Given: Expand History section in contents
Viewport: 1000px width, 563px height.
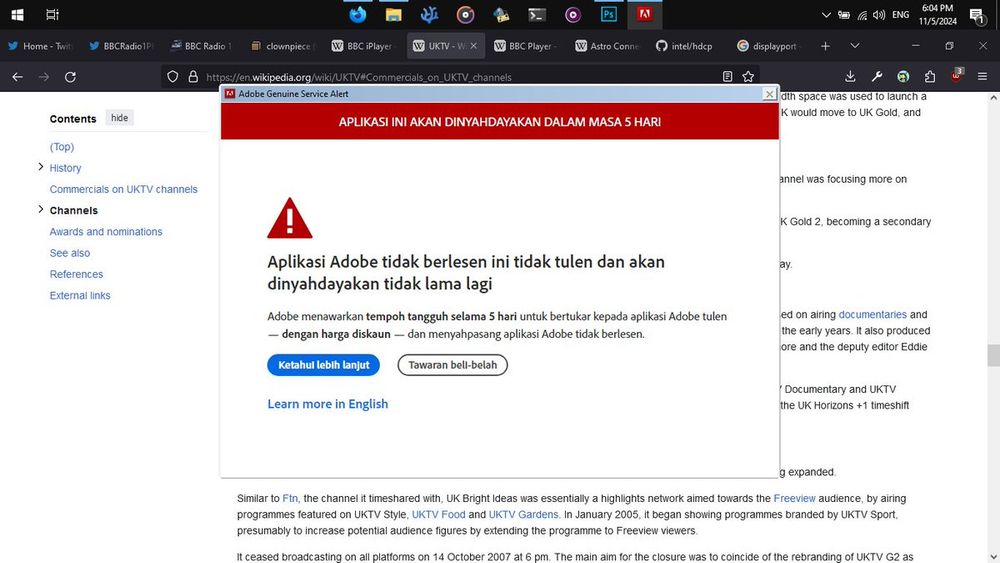Looking at the screenshot, I should click(41, 167).
